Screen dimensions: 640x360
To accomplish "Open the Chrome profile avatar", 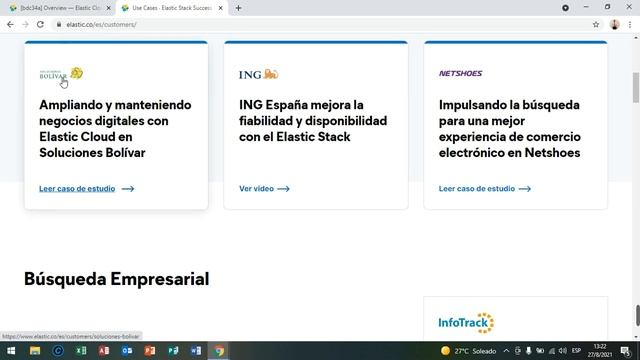I will (614, 24).
